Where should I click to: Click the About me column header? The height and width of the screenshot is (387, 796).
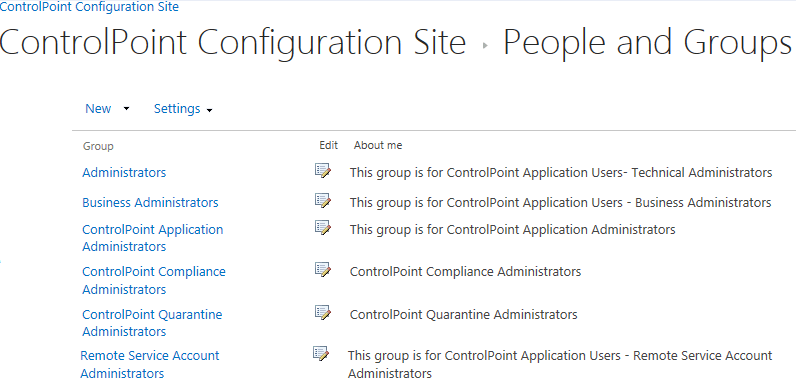point(378,145)
